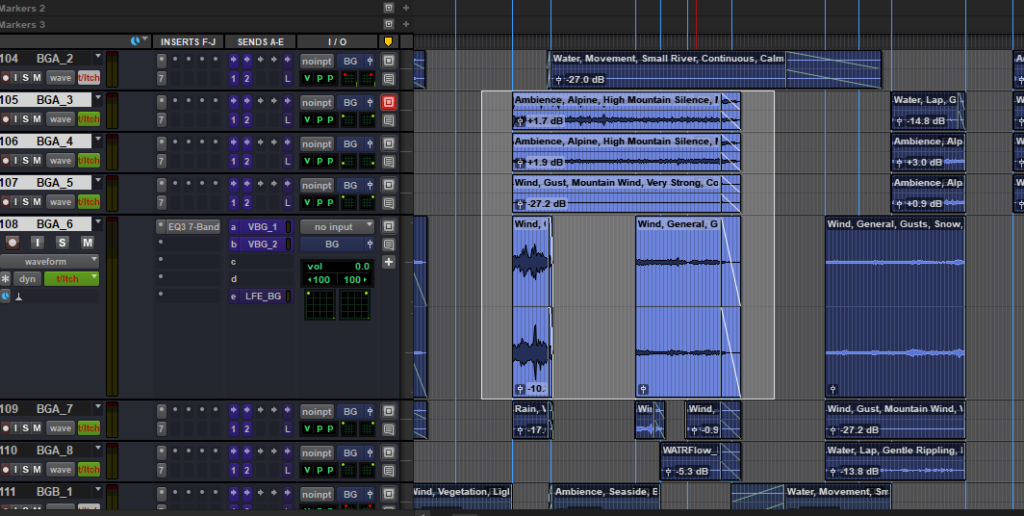Add a marker to Markers 2 ruler
The height and width of the screenshot is (516, 1024).
406,8
